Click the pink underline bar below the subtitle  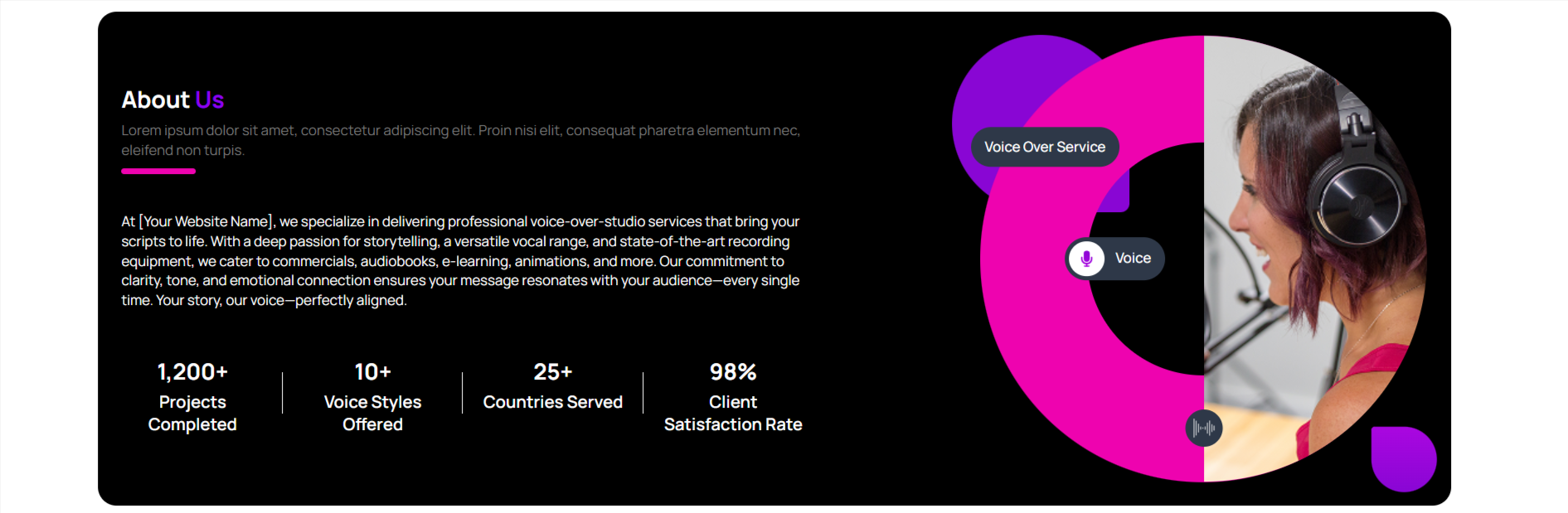(158, 172)
